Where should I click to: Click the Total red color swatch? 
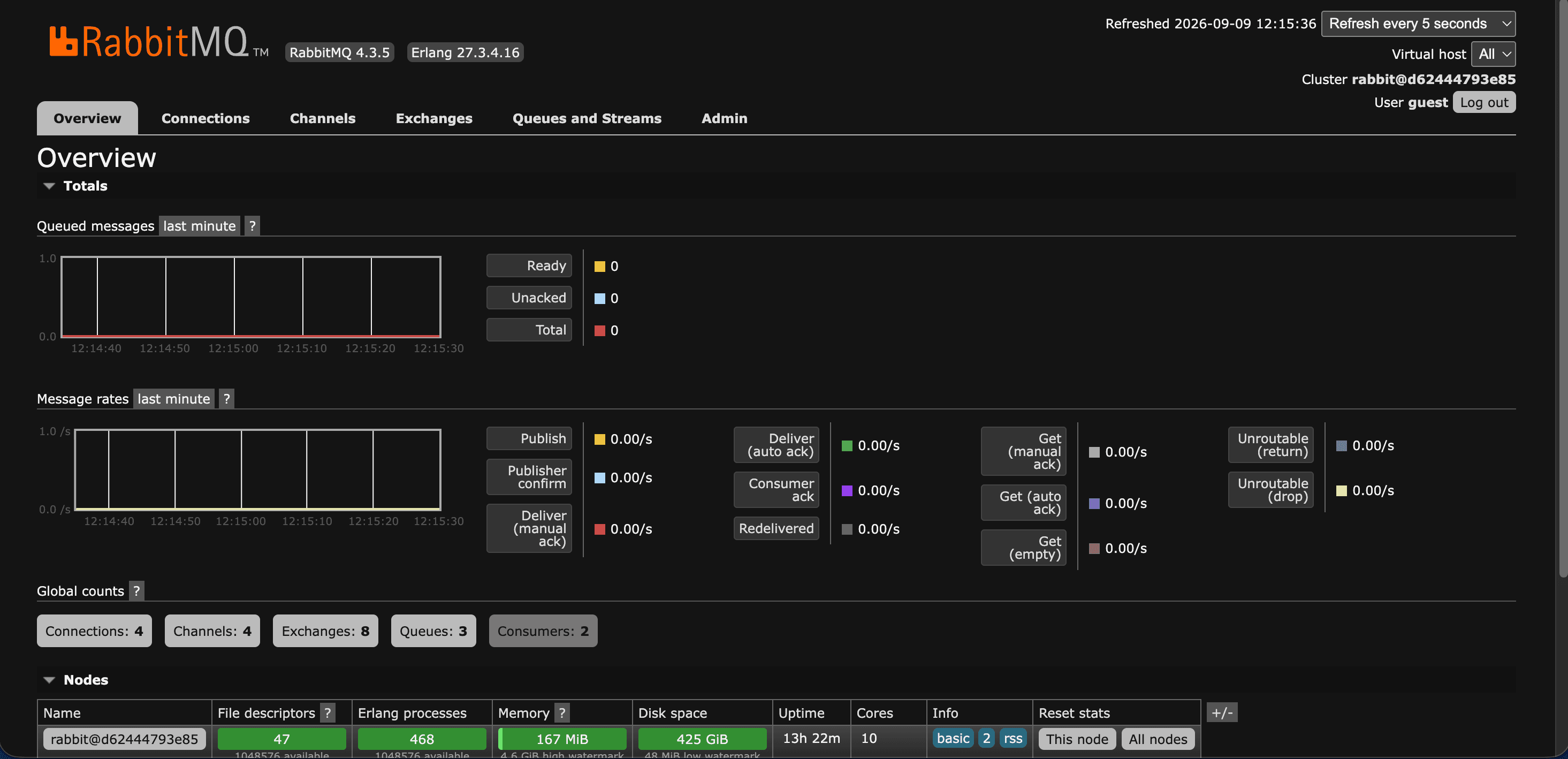tap(599, 331)
